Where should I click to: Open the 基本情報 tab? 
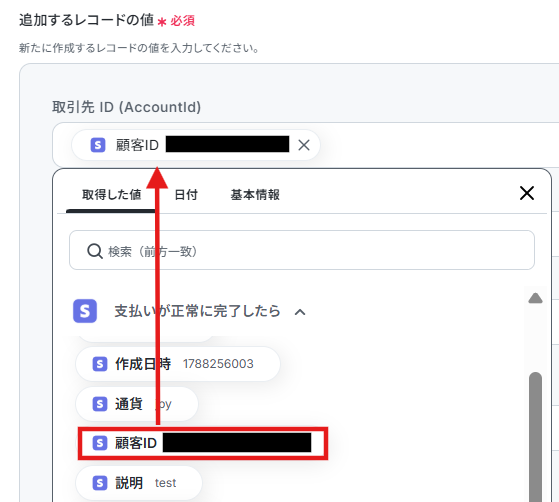coord(255,195)
